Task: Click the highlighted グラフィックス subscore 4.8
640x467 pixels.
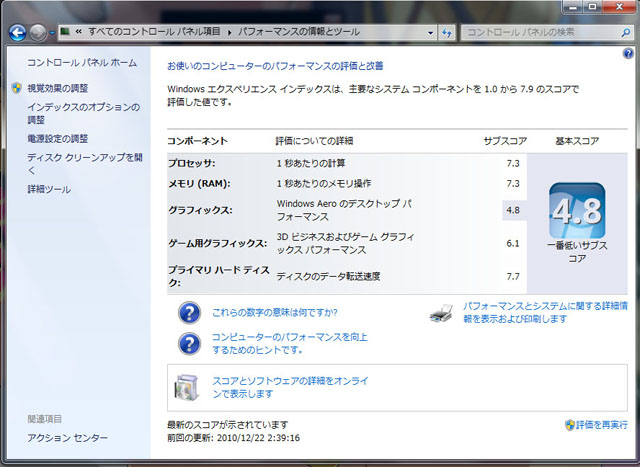Action: coord(513,210)
